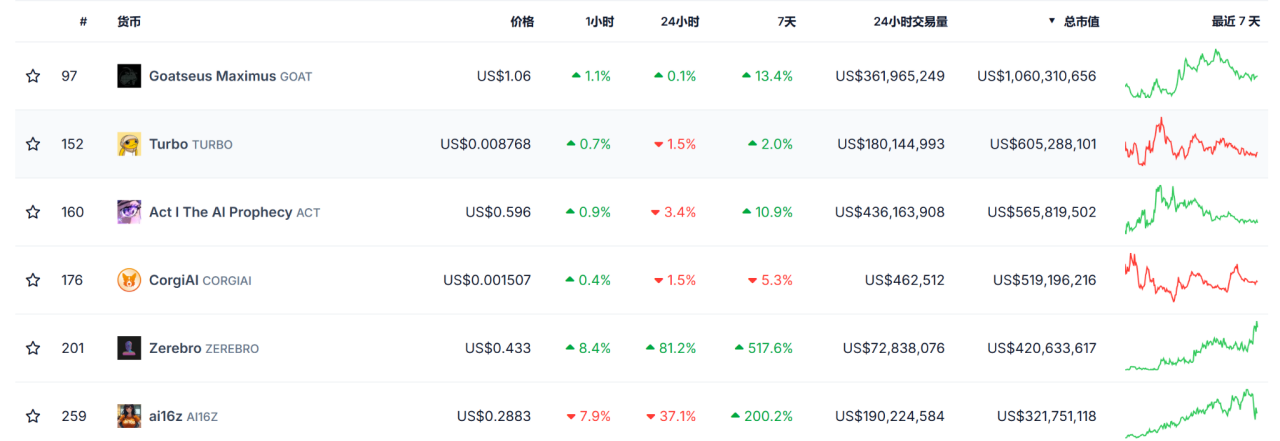Star Goatseus Maximus as a favorite
This screenshot has width=1280, height=441.
33,76
